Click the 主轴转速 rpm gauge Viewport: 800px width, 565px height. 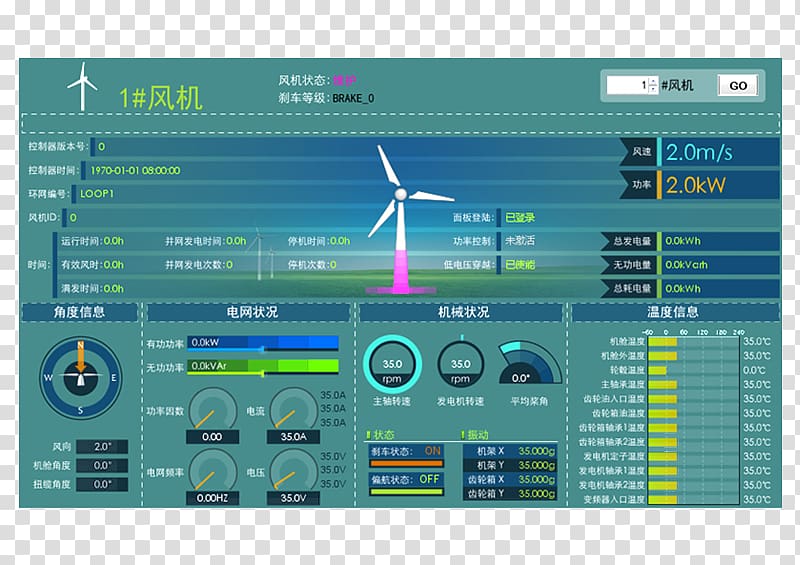(x=392, y=364)
